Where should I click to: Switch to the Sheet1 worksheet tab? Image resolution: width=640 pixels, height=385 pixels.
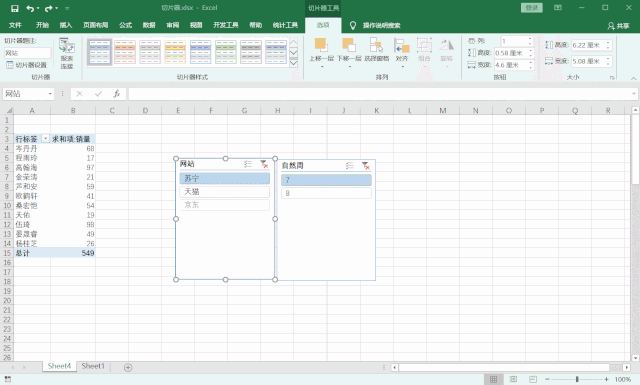tap(93, 366)
